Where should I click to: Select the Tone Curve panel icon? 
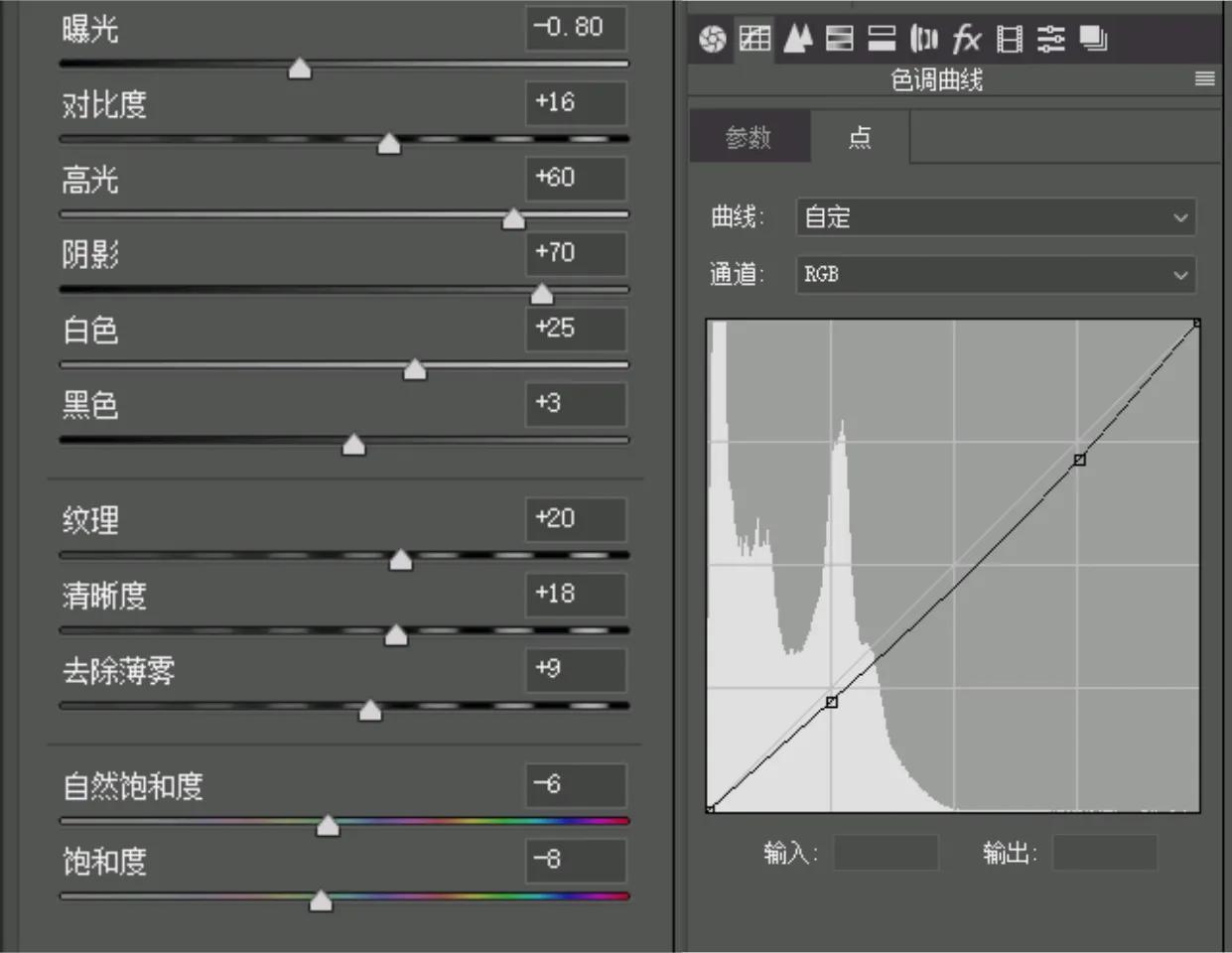[x=753, y=40]
